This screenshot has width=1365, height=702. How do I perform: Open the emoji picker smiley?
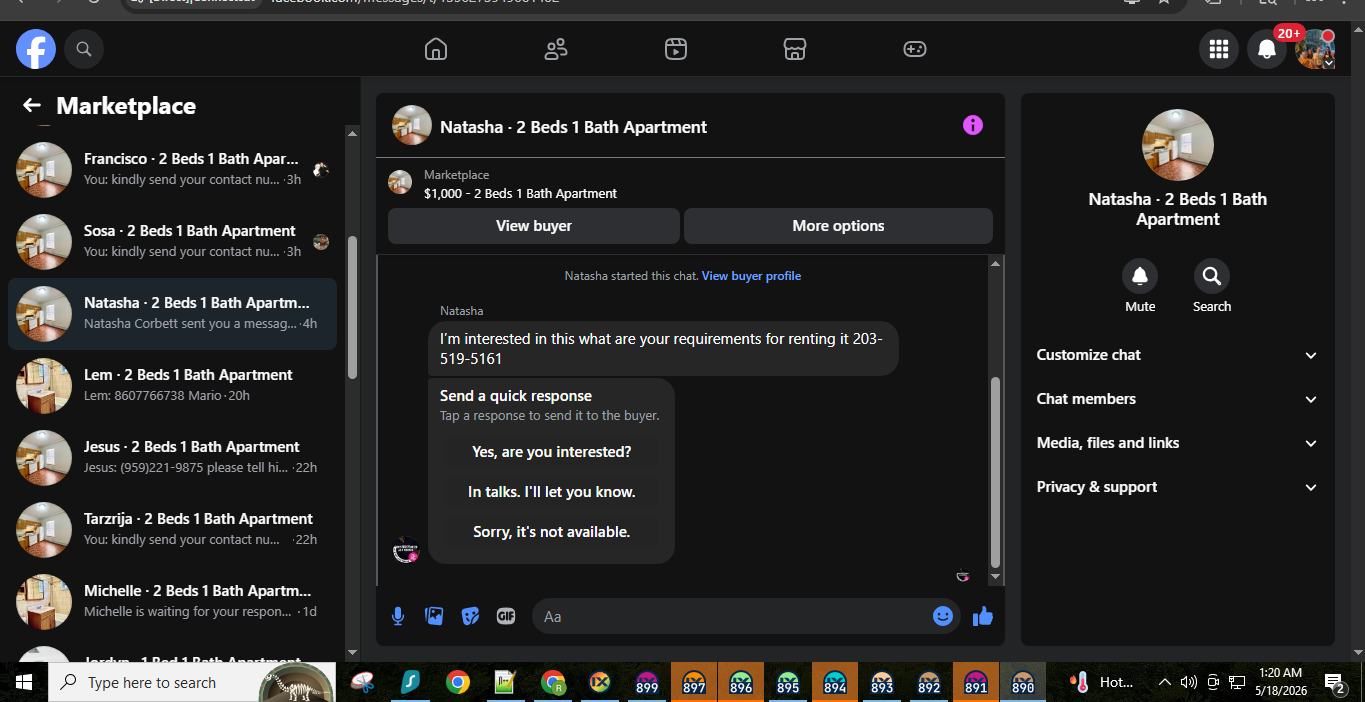[x=942, y=616]
